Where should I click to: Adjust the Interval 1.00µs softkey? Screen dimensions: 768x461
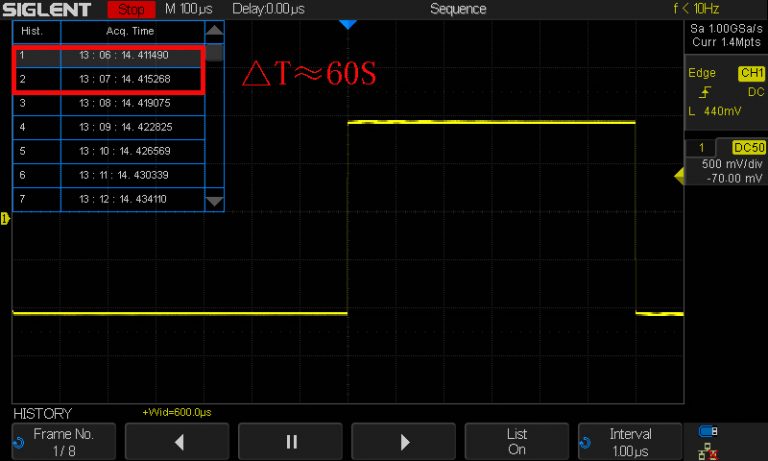point(630,441)
